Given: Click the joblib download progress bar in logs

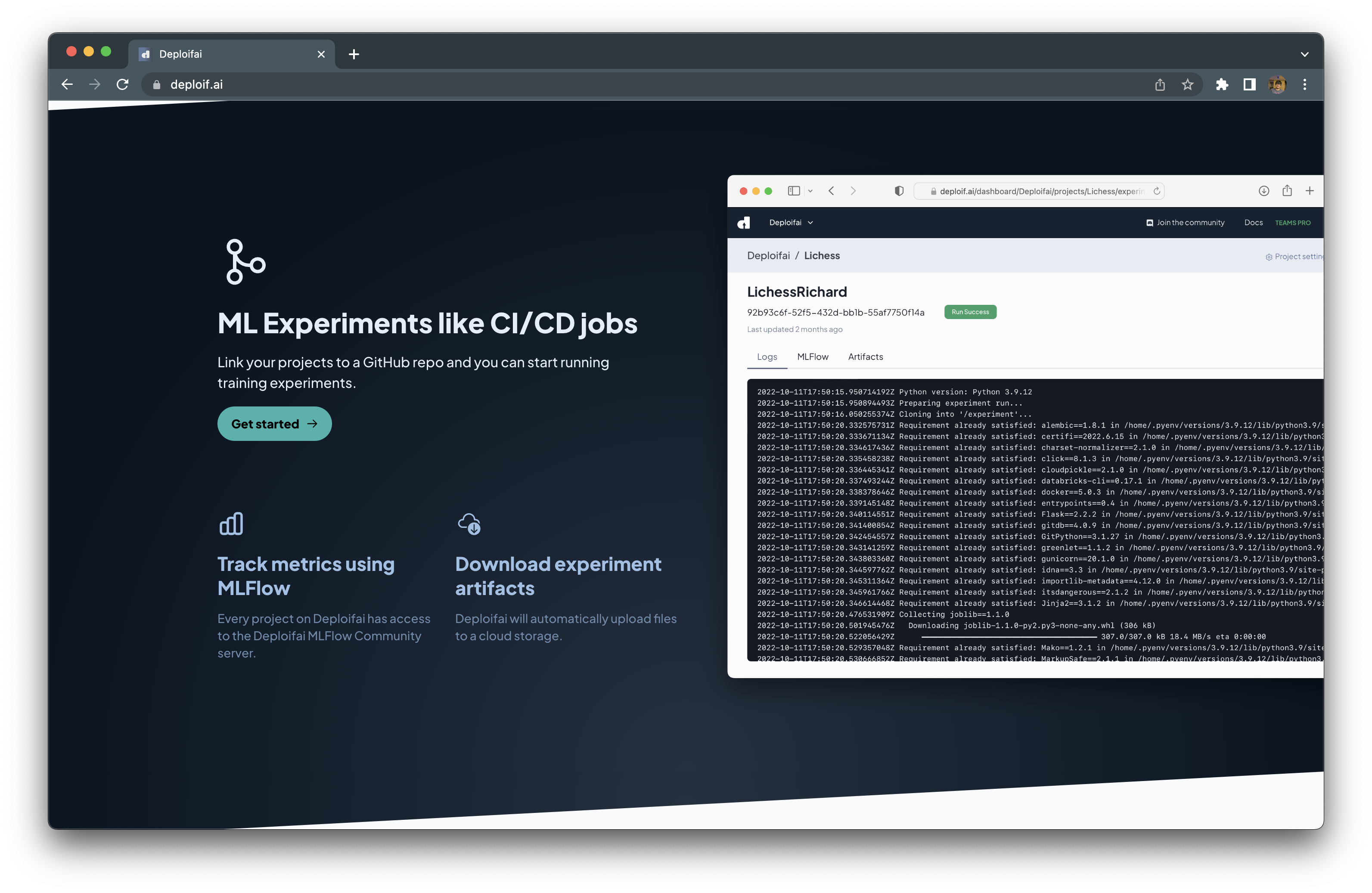Looking at the screenshot, I should (1009, 636).
